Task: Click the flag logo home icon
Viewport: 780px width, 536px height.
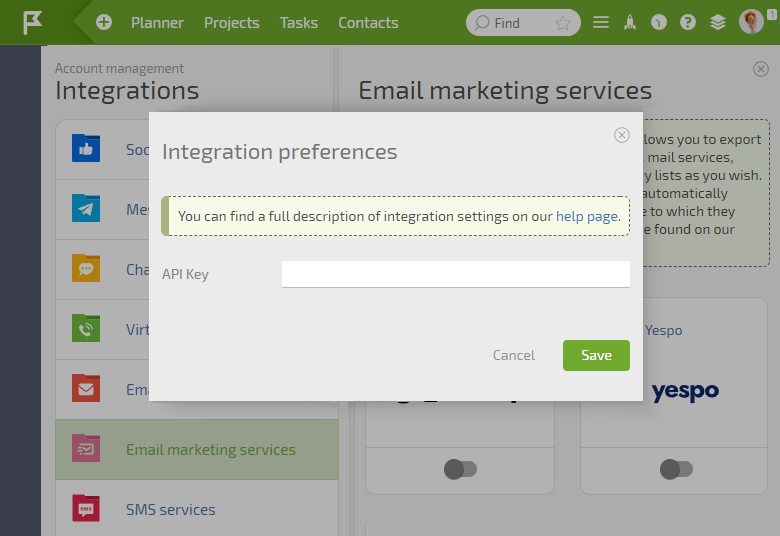Action: point(32,23)
